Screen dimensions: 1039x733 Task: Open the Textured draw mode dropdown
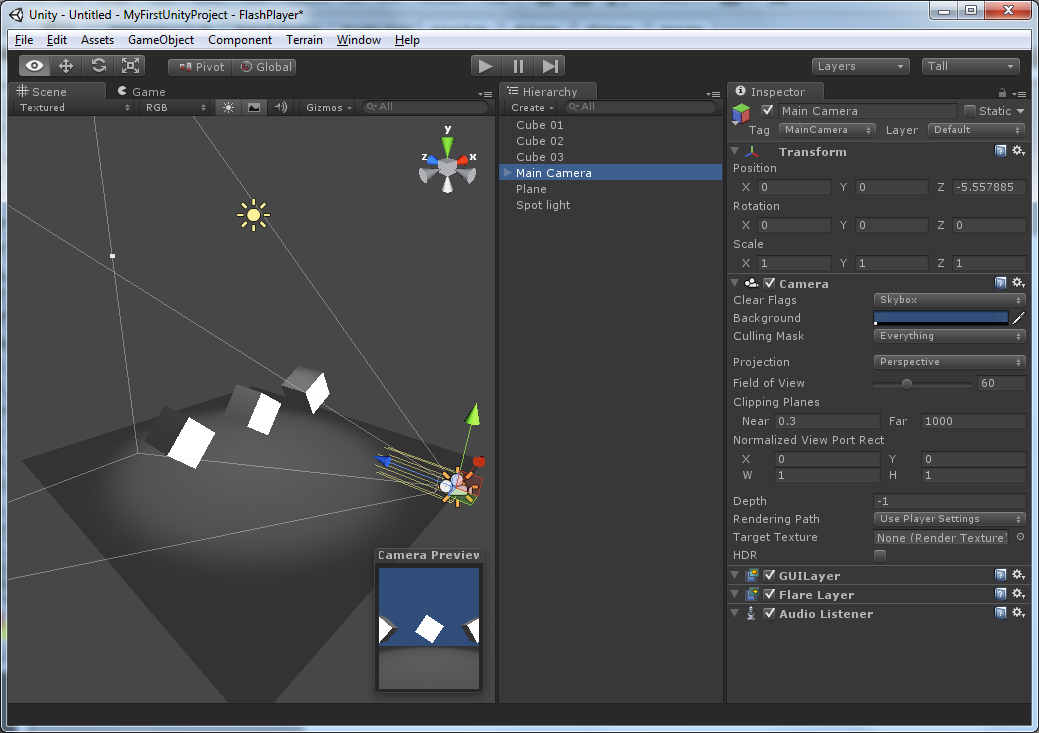coord(74,107)
